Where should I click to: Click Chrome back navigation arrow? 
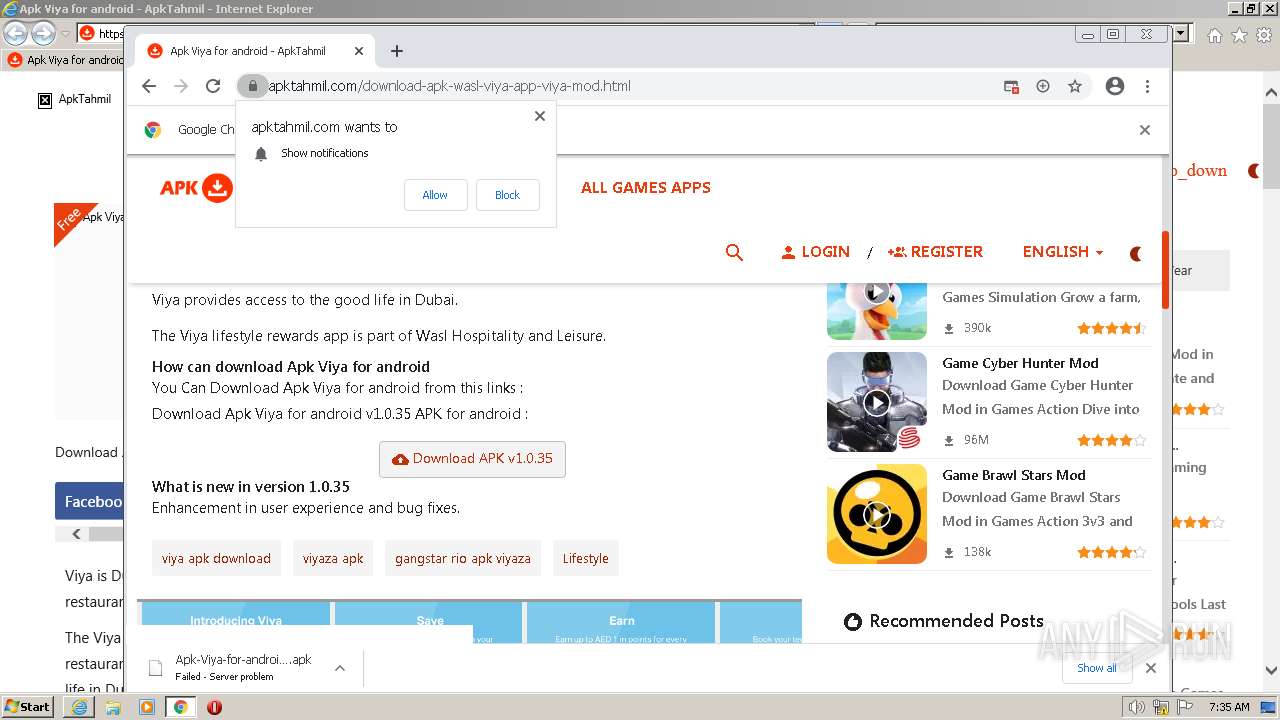[x=149, y=86]
